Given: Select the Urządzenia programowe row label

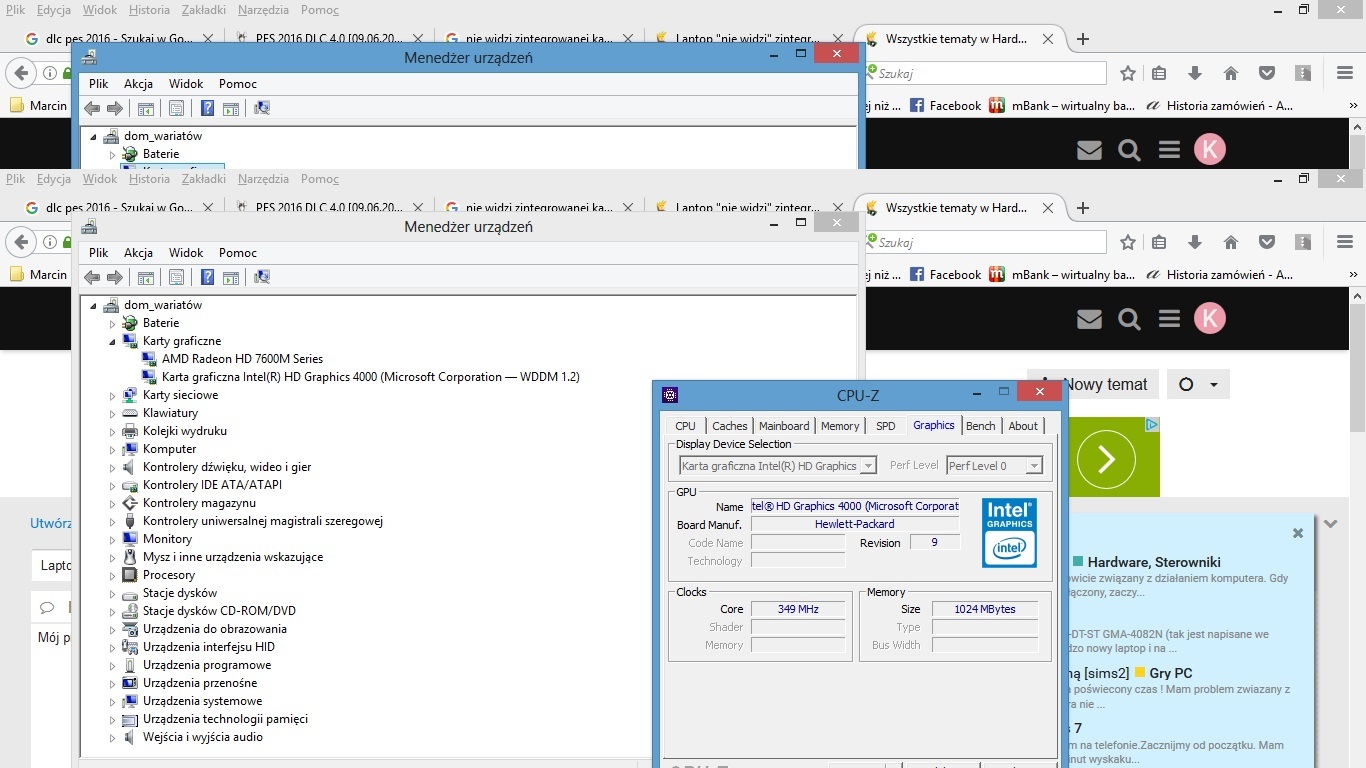Looking at the screenshot, I should 207,665.
